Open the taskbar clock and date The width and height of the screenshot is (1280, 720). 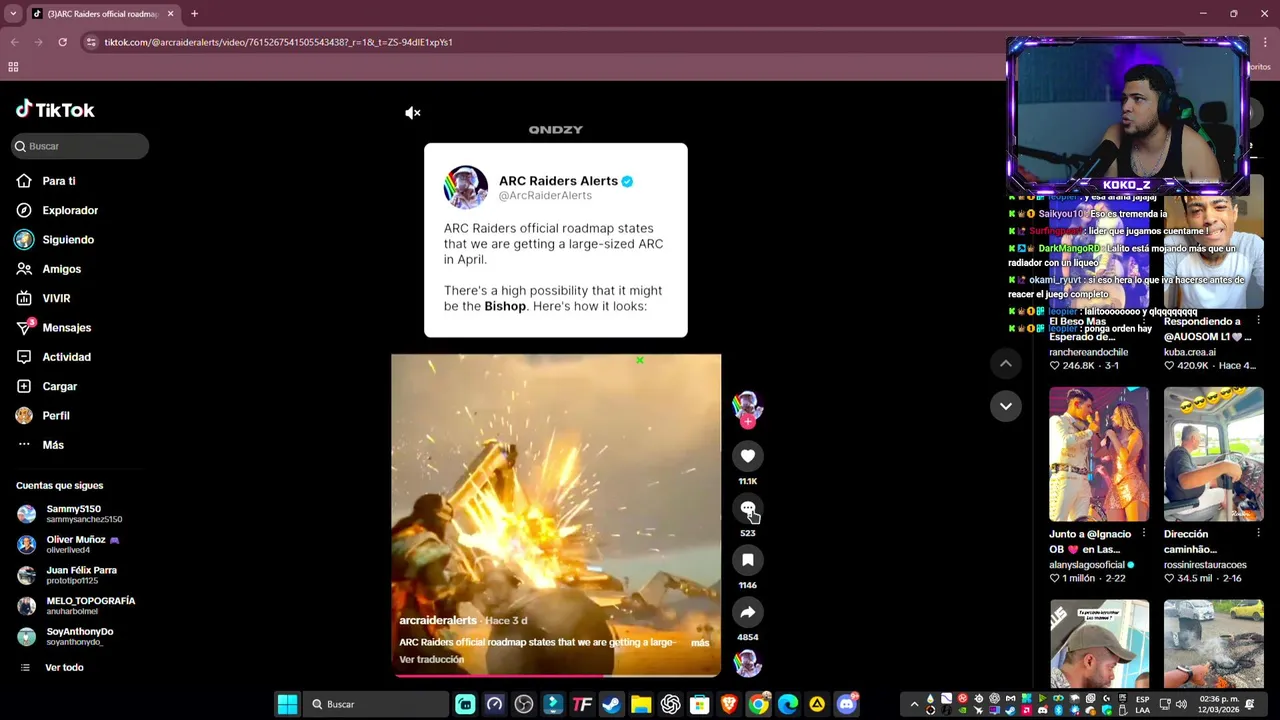(x=1217, y=704)
